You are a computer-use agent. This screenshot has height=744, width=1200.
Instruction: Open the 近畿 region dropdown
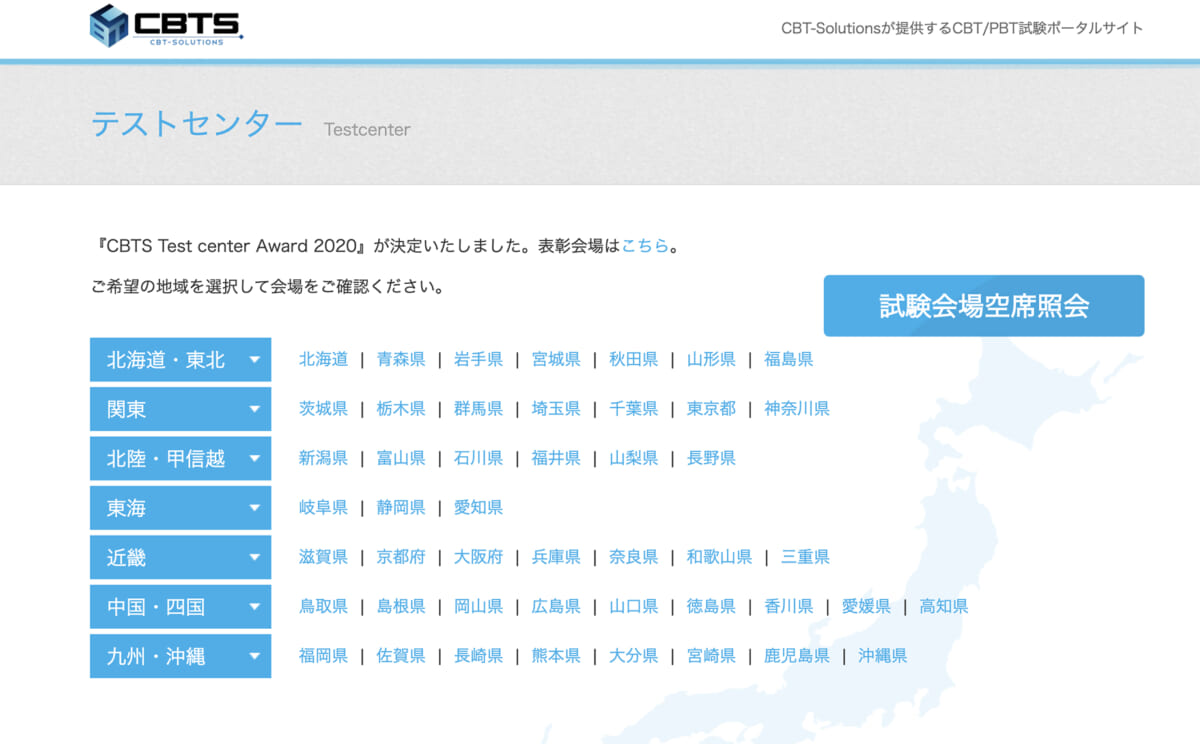(x=180, y=557)
